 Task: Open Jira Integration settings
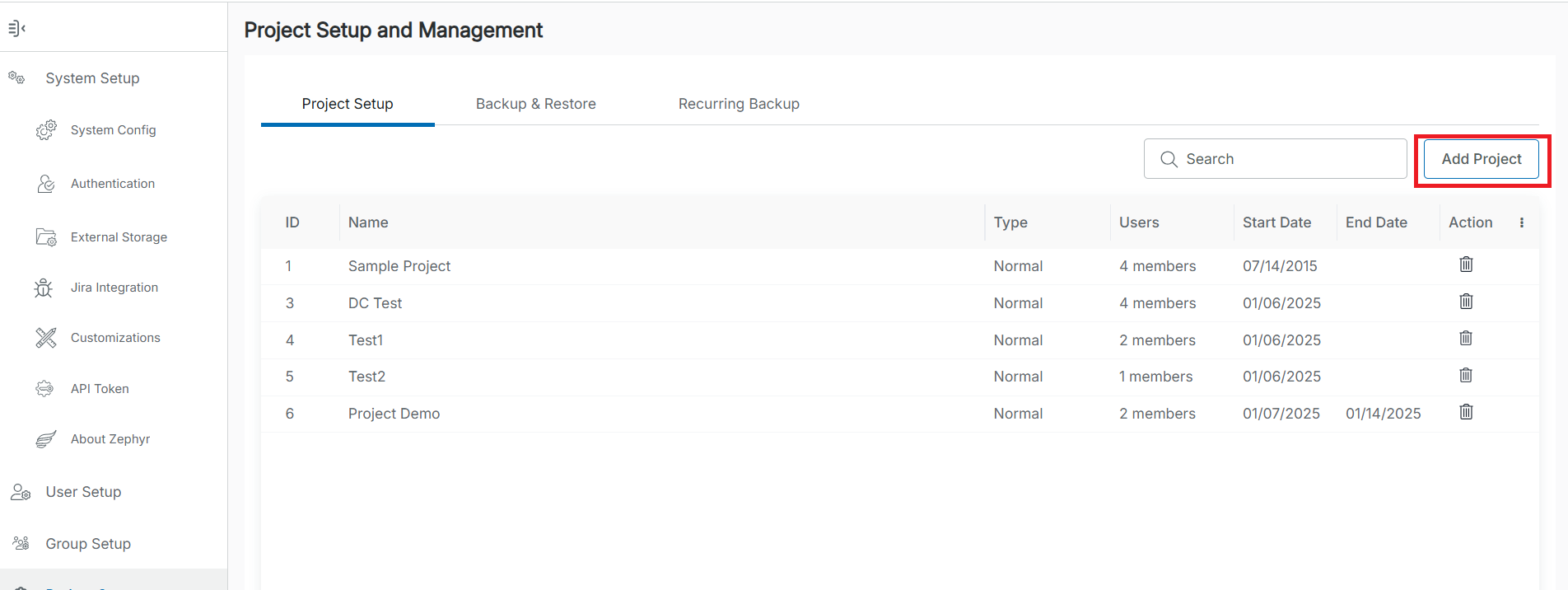coord(114,288)
